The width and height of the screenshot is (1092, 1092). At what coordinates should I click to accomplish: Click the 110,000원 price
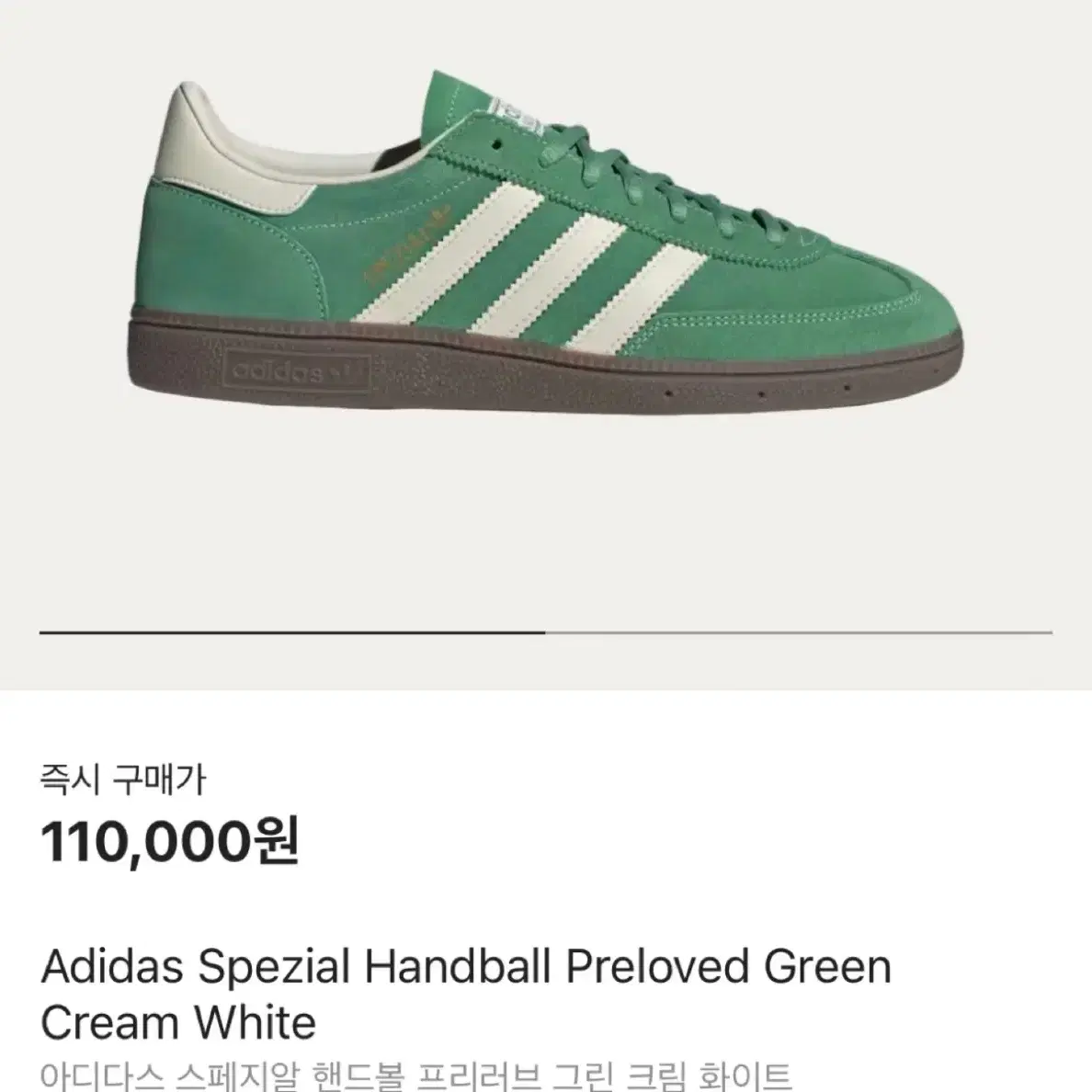170,840
